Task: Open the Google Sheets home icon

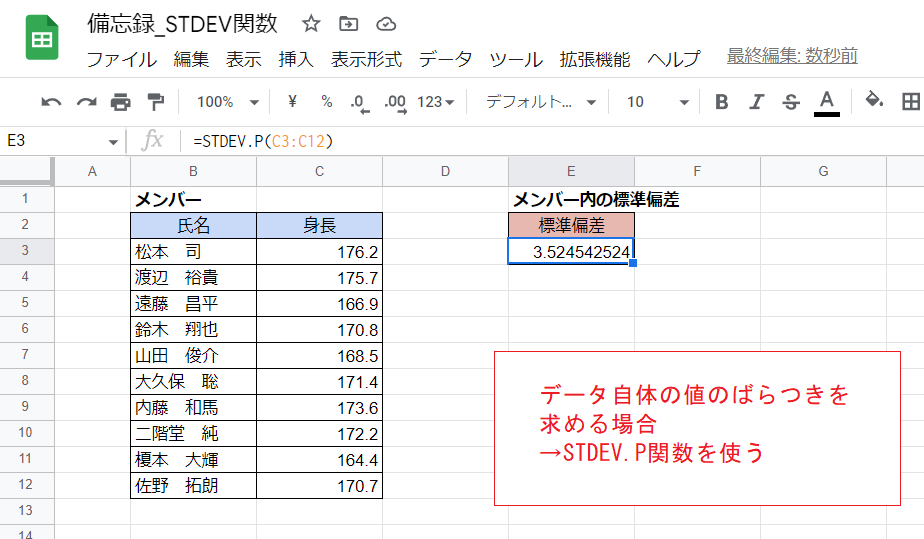Action: click(42, 38)
